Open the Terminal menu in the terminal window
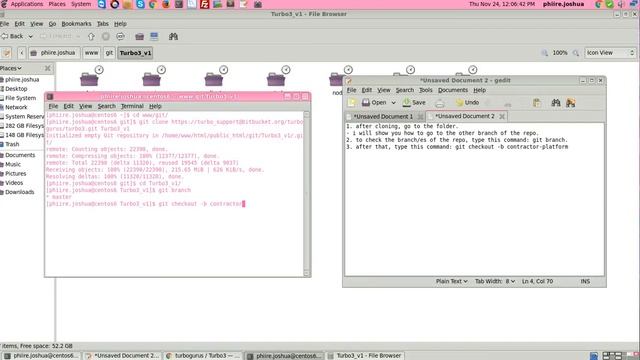This screenshot has width=640, height=360. tap(132, 106)
